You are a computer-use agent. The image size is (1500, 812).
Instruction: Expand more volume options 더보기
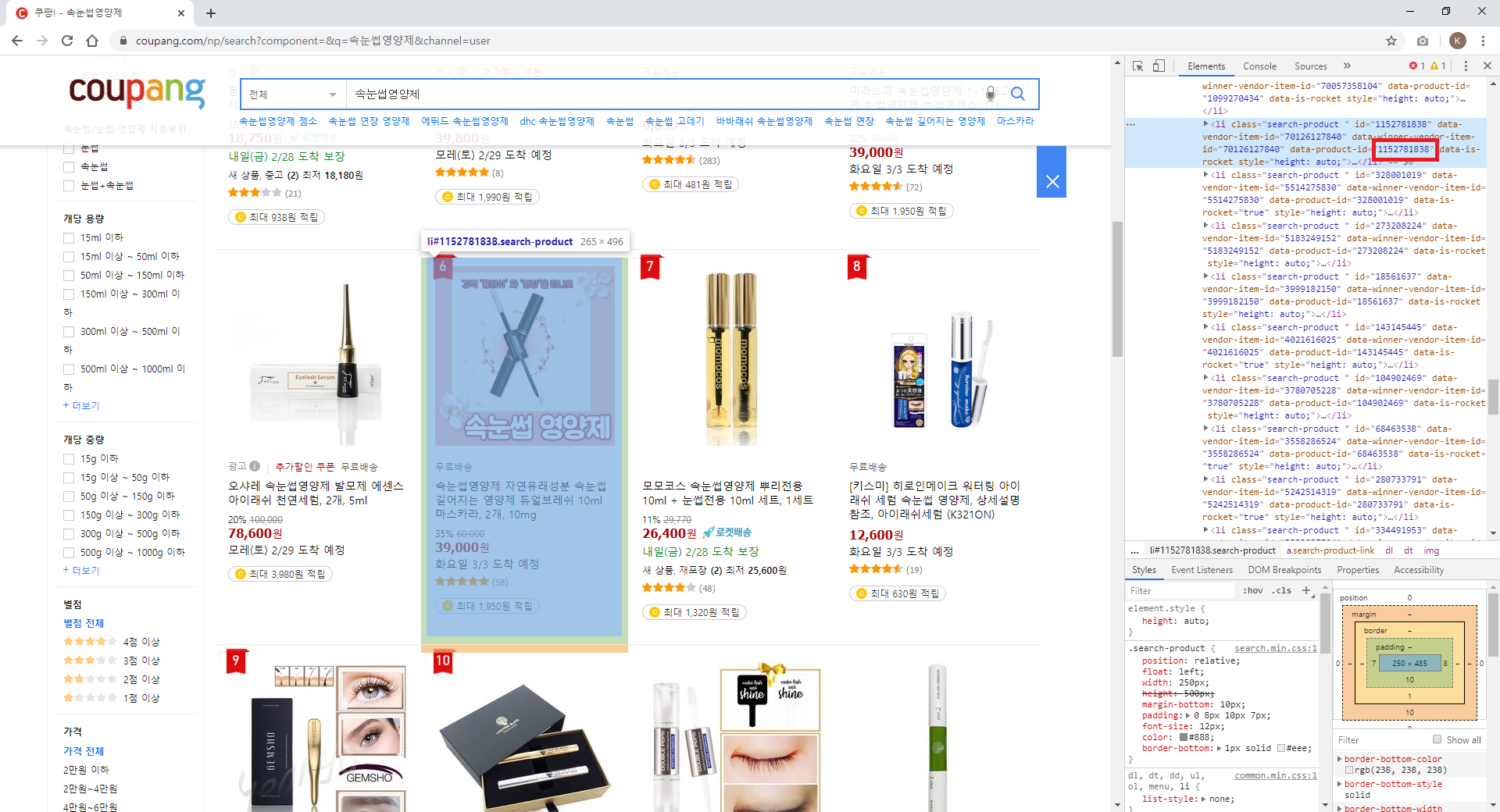click(x=81, y=406)
